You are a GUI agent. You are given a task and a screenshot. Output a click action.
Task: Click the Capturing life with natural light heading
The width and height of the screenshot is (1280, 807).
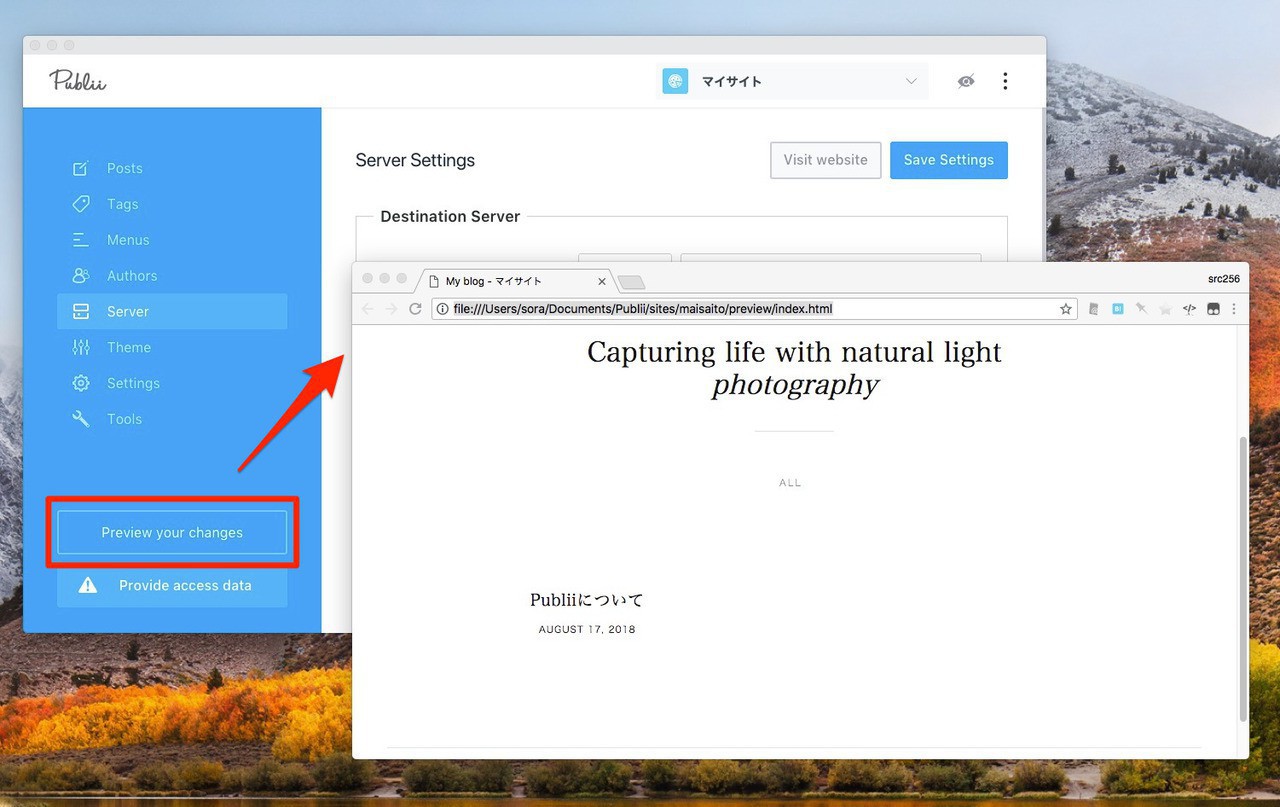click(x=794, y=368)
